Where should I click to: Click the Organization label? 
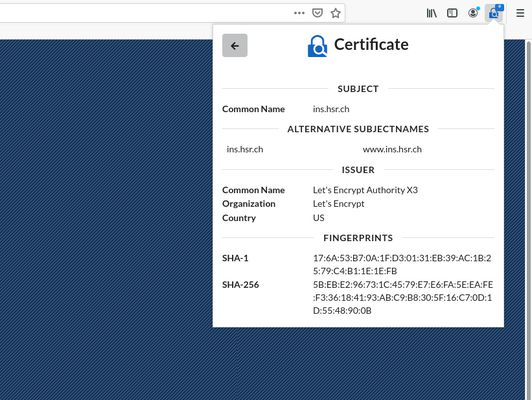pos(249,204)
